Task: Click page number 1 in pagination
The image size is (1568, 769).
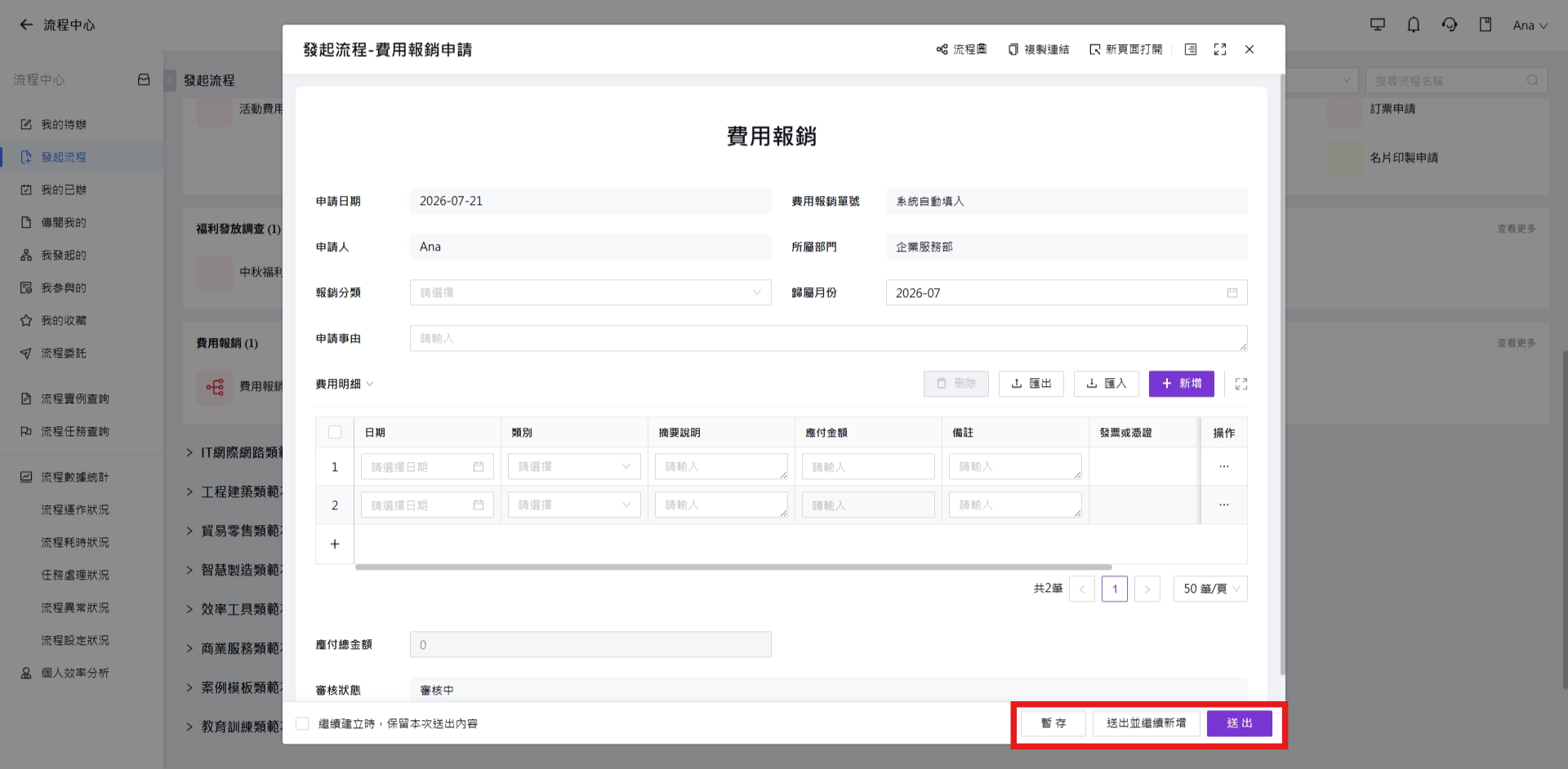Action: (x=1115, y=589)
